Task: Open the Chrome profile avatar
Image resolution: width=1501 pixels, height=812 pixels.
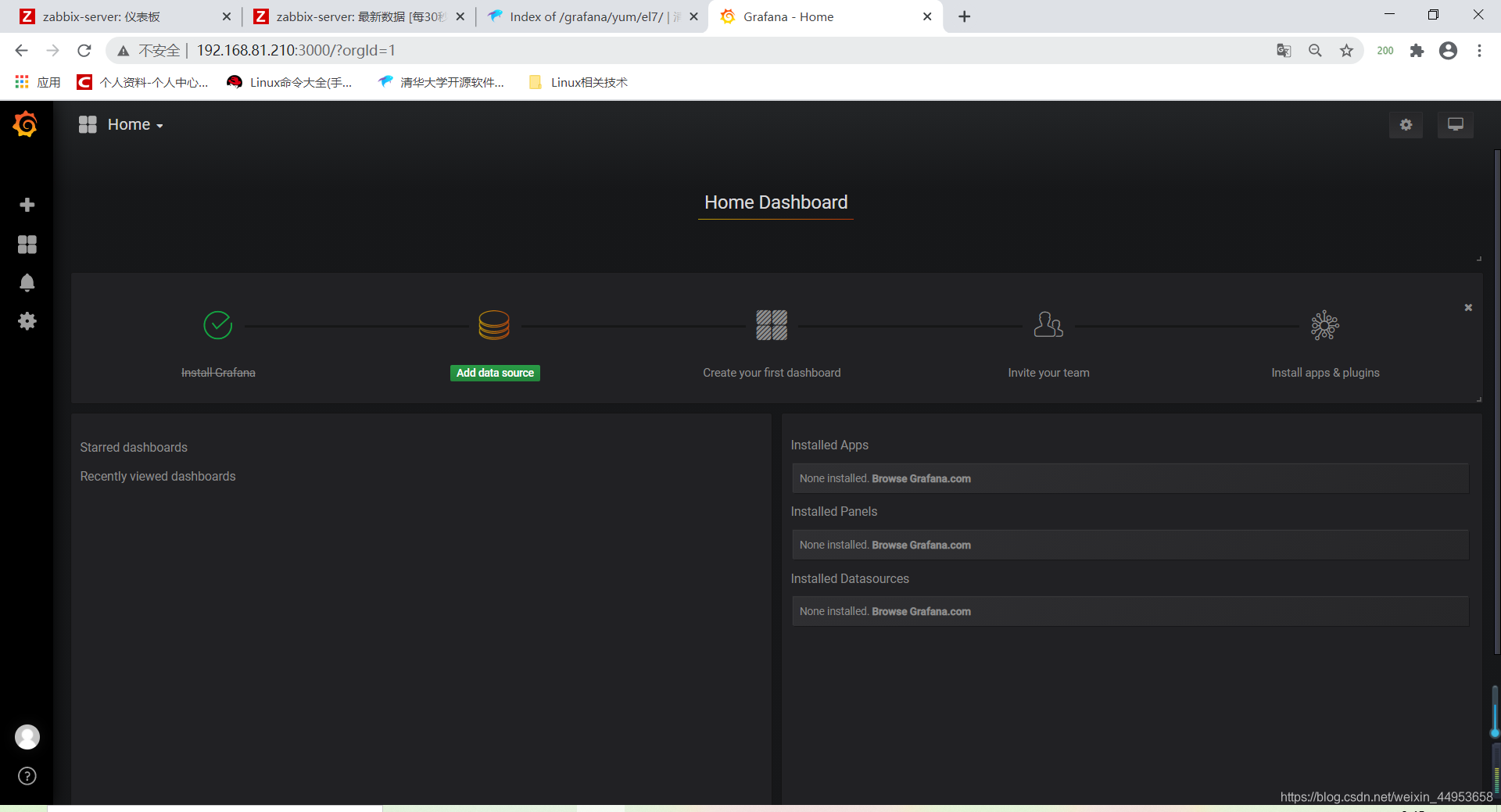Action: (1448, 51)
